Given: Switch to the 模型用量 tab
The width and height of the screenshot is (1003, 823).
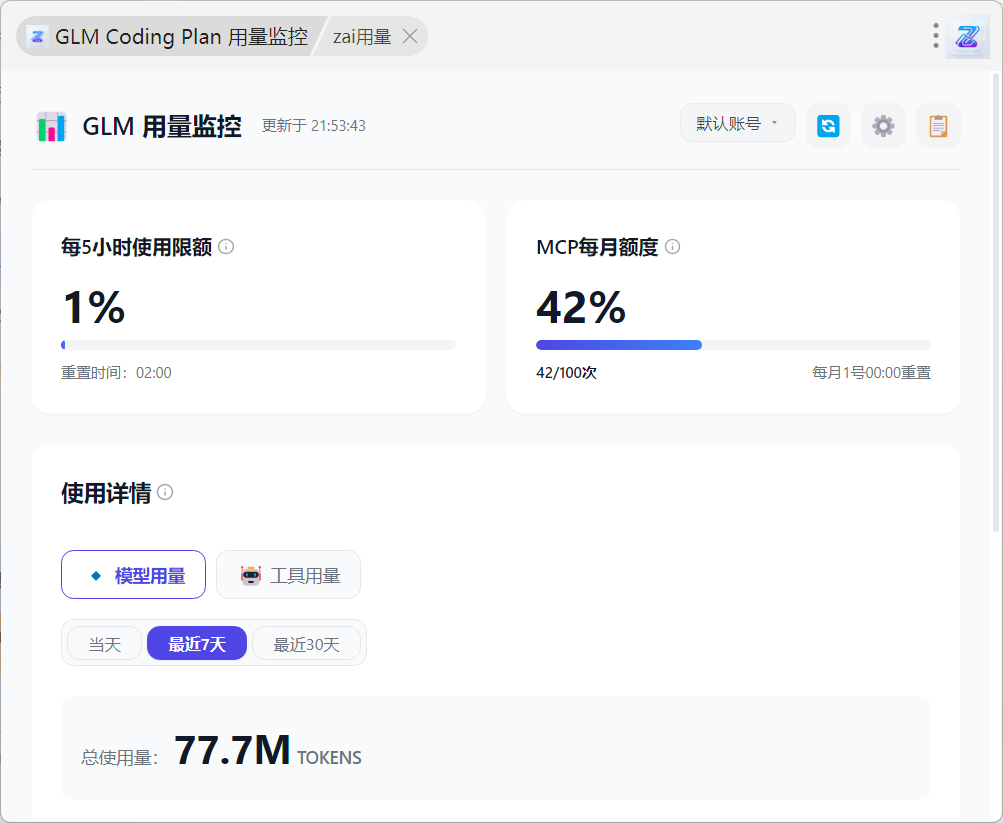Looking at the screenshot, I should [133, 575].
